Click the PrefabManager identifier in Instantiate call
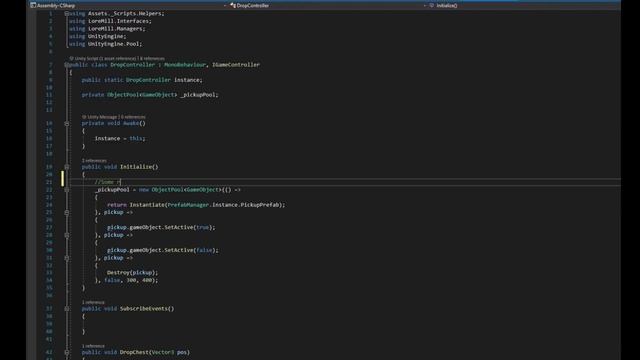640x360 pixels. (x=188, y=205)
